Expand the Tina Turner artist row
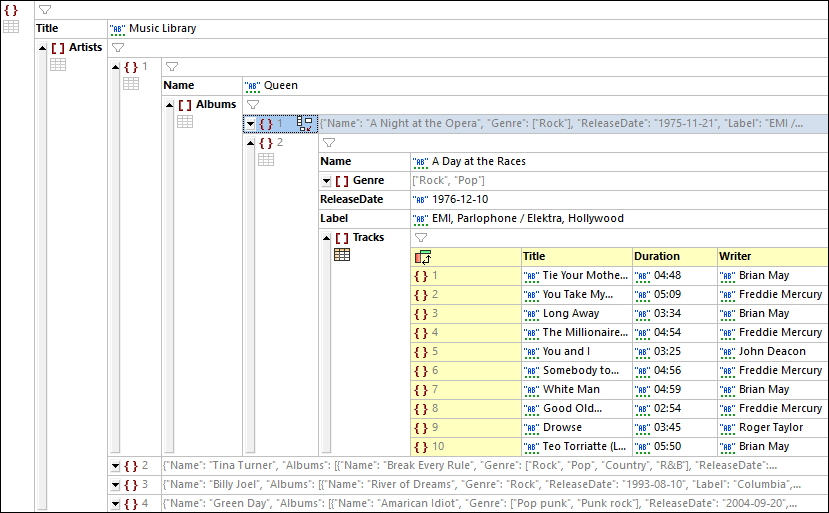 (115, 466)
